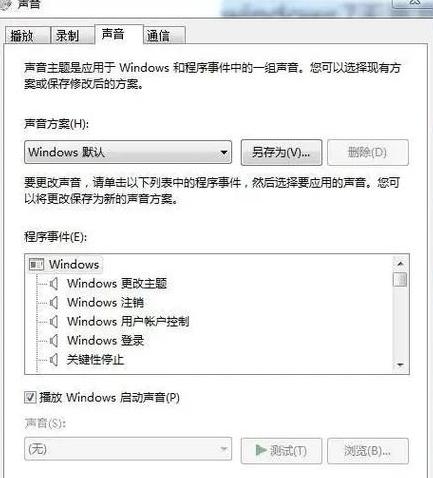Click the event list scroll down arrow
Viewport: 433px width, 478px height.
(x=400, y=365)
